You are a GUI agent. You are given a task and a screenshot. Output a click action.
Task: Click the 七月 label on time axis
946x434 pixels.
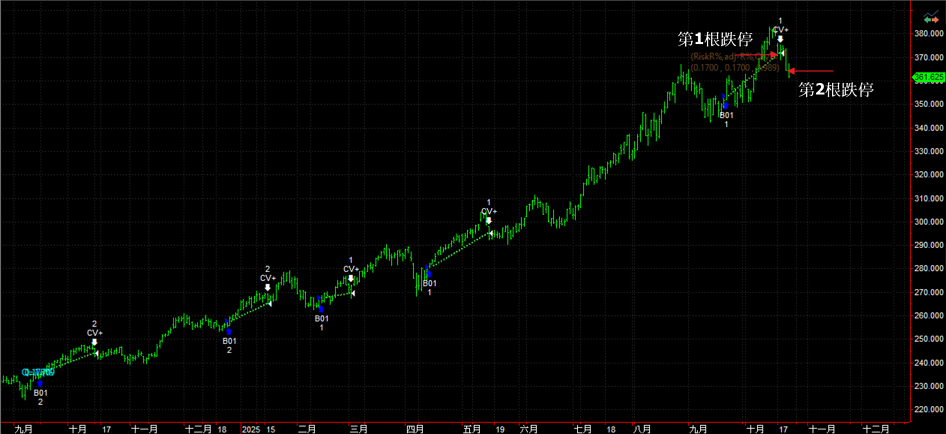pyautogui.click(x=583, y=429)
